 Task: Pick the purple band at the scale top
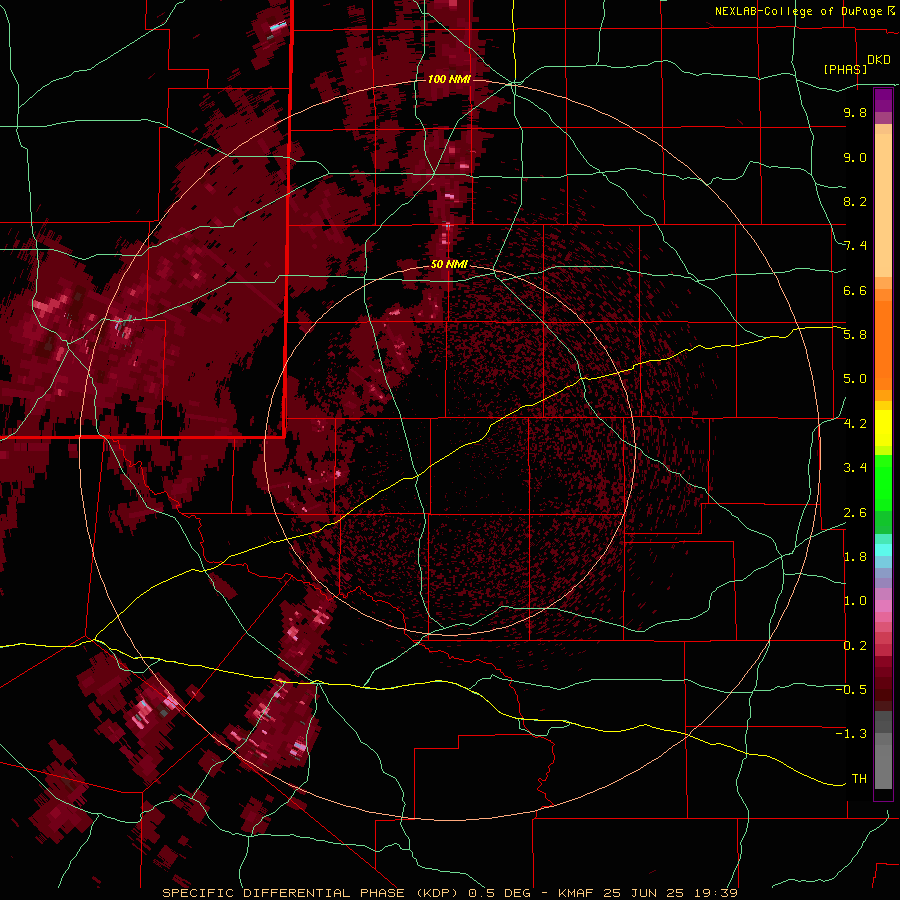coord(883,100)
